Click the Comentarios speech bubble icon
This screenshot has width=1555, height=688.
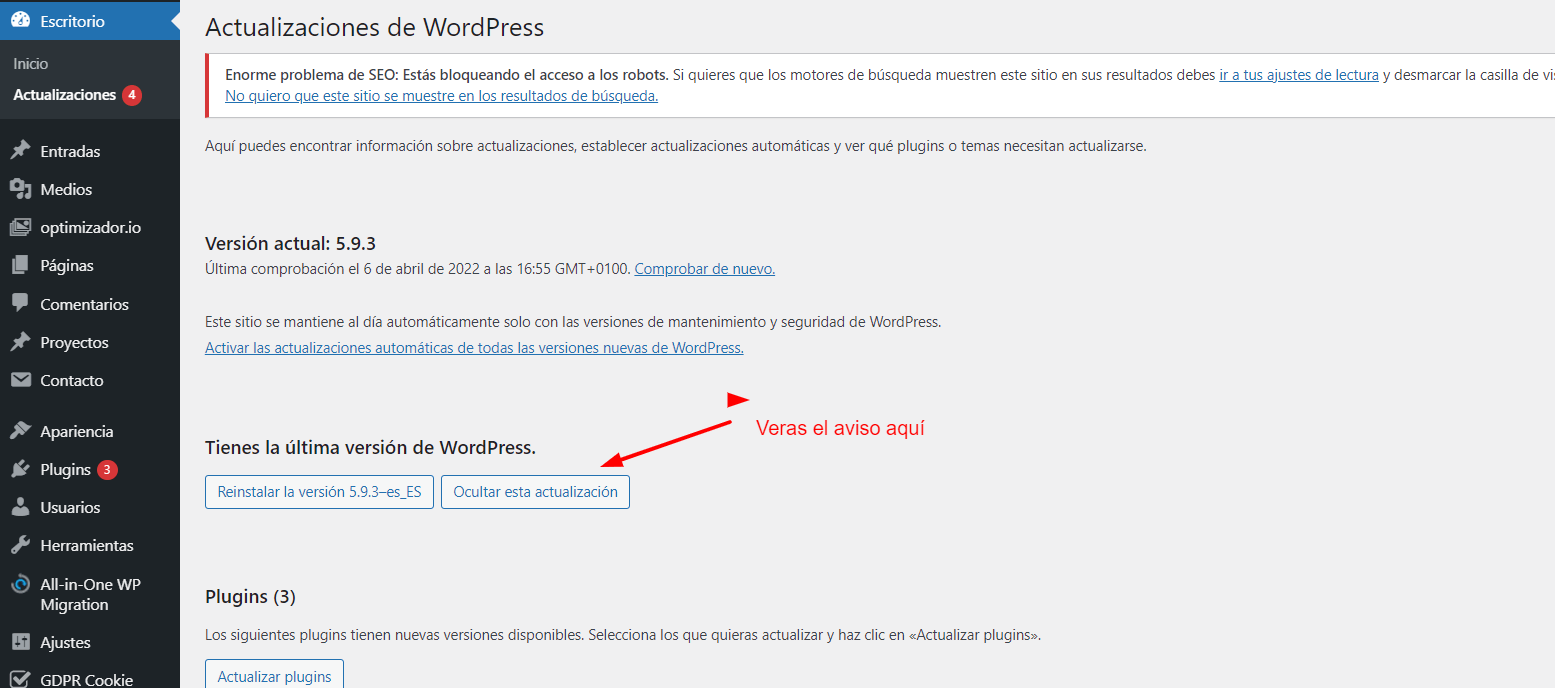click(x=20, y=304)
